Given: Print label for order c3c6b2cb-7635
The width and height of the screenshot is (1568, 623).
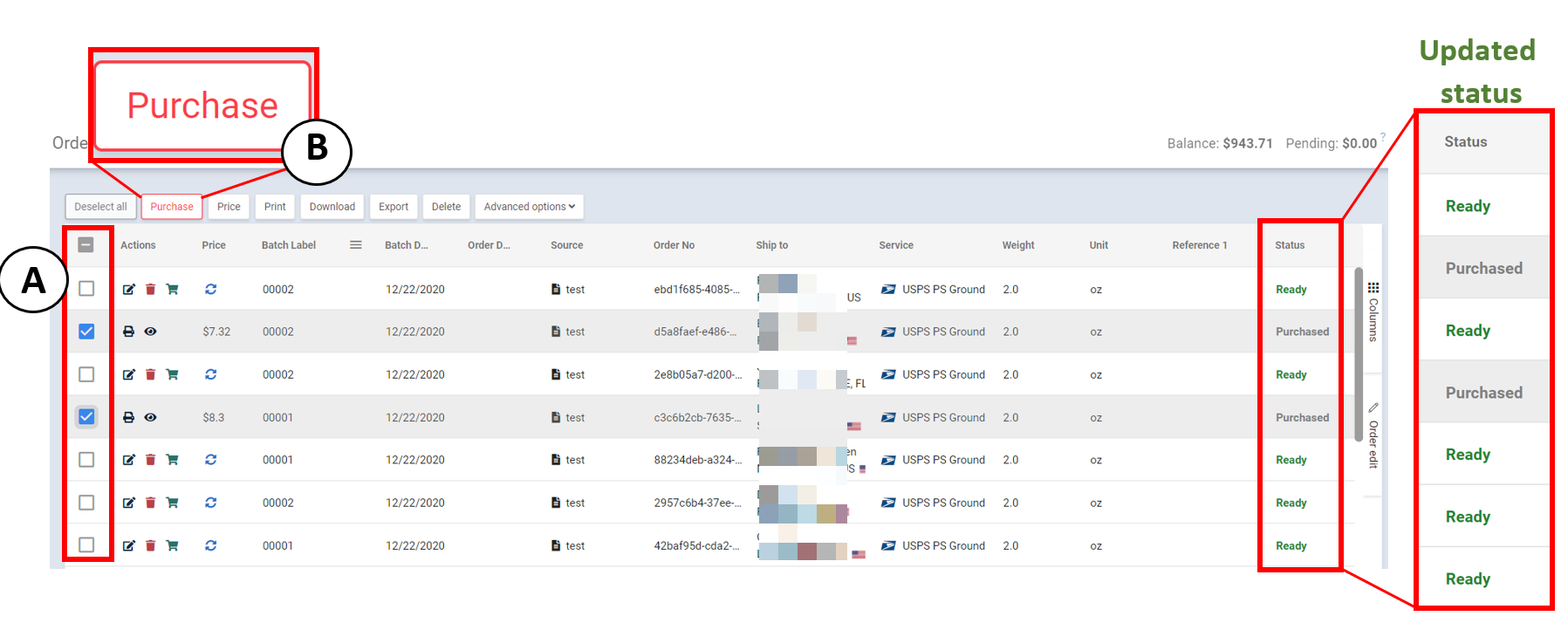Looking at the screenshot, I should pyautogui.click(x=129, y=417).
